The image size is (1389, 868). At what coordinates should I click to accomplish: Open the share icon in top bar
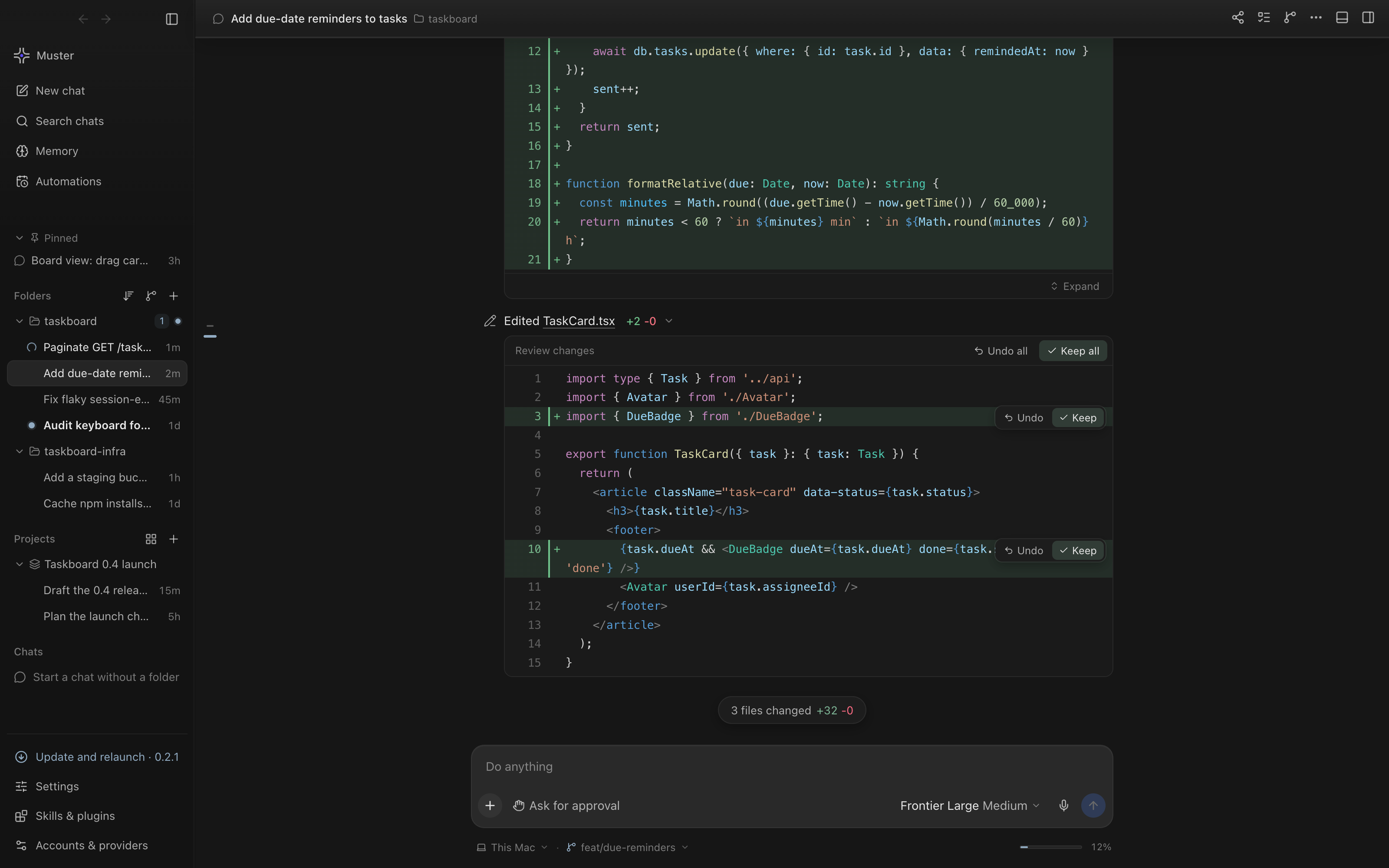click(1238, 18)
